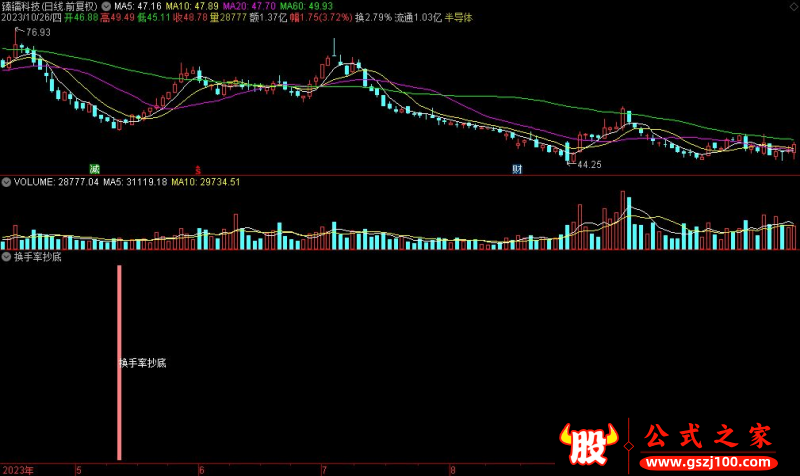Click the volume MA10: 29734.51 label
Screen dimensions: 800x476
(x=205, y=182)
